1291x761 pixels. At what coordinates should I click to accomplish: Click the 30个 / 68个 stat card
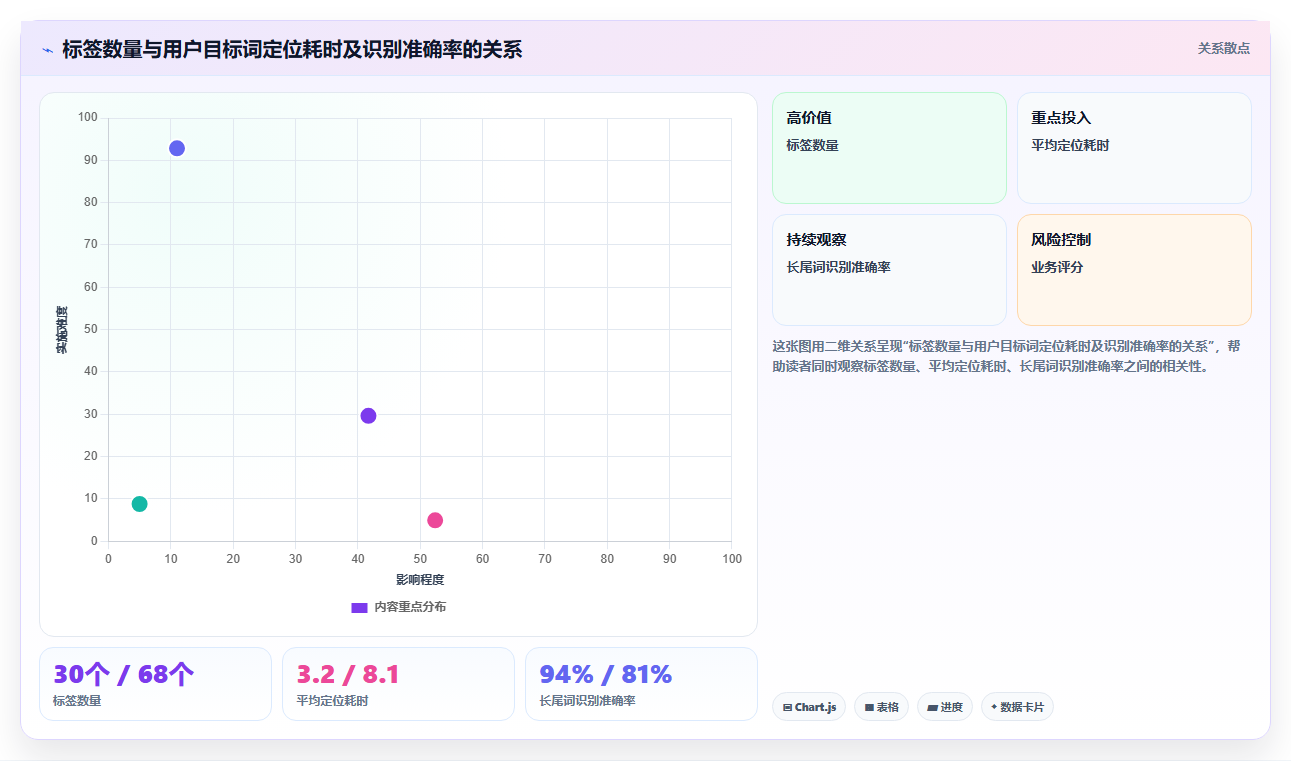pyautogui.click(x=155, y=684)
